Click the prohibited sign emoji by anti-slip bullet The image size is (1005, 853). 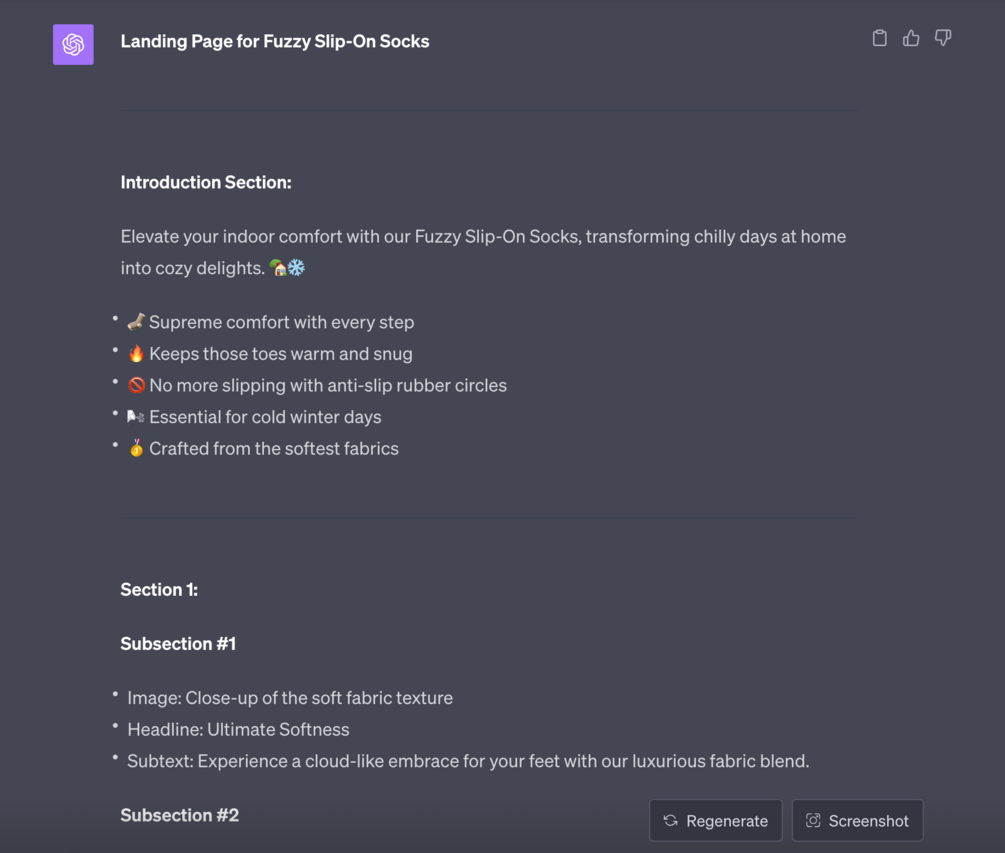click(x=137, y=385)
